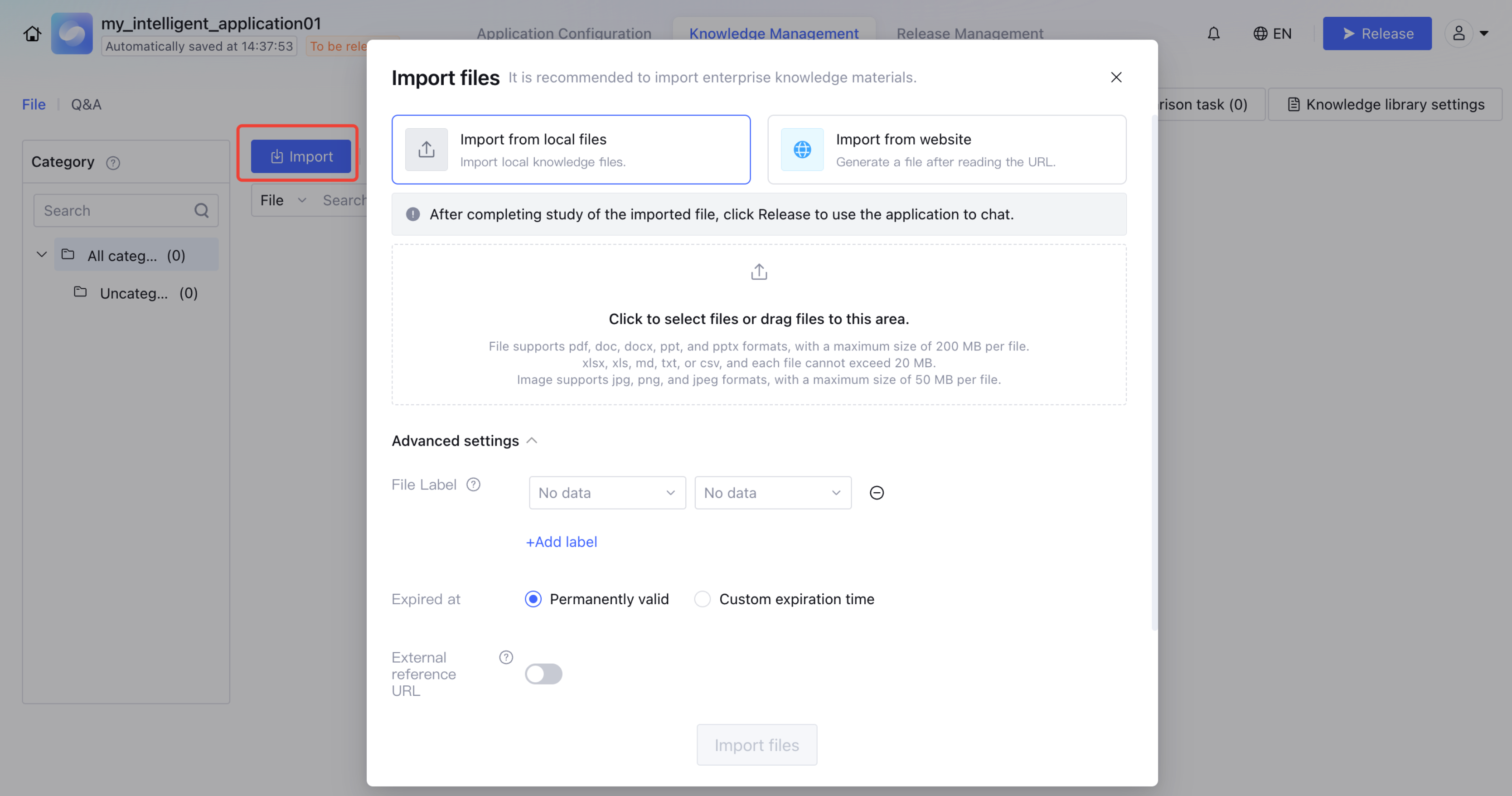
Task: Click the Category help question mark
Action: click(x=113, y=163)
